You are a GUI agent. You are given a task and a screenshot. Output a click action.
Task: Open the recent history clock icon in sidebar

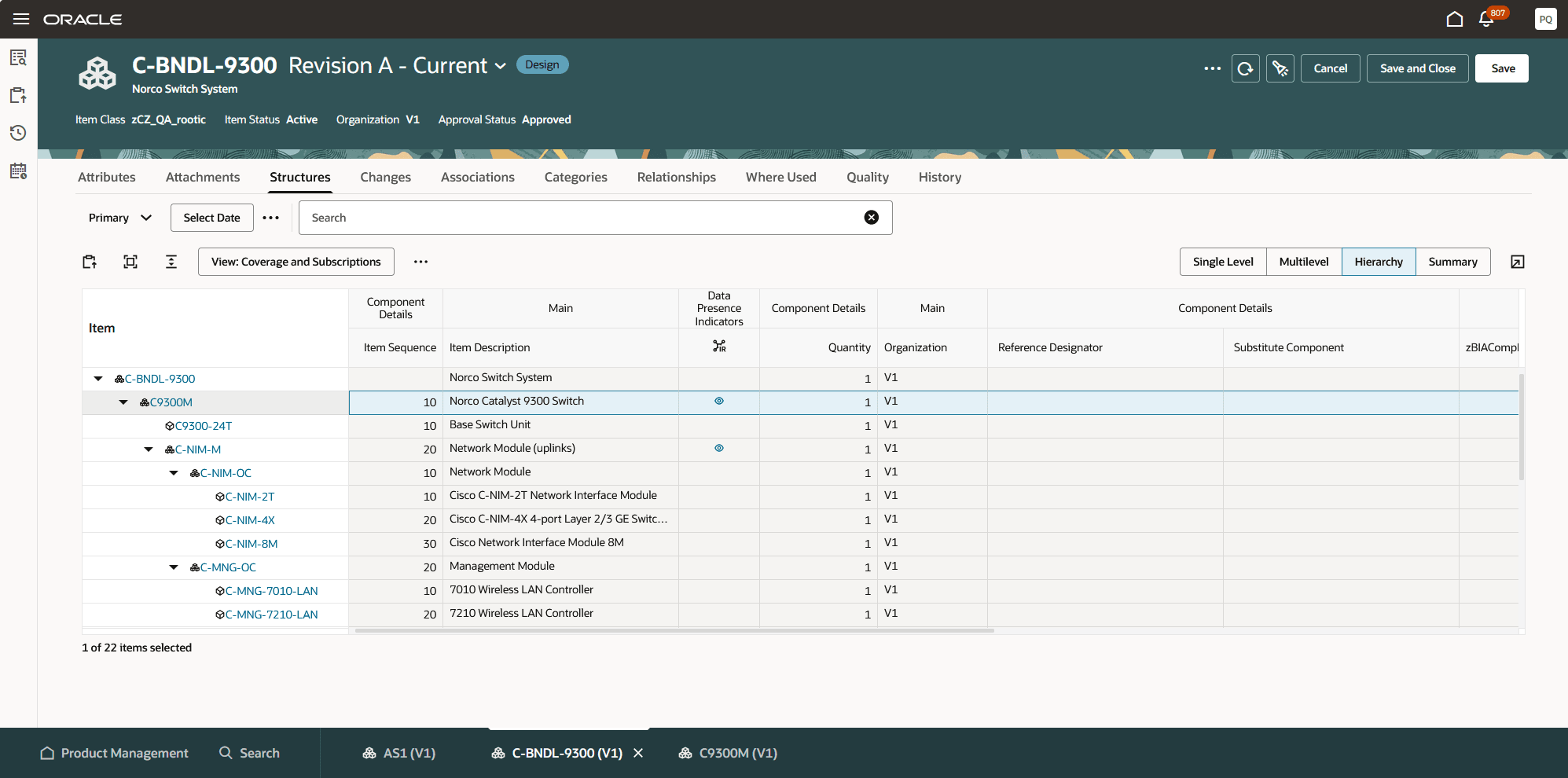pyautogui.click(x=19, y=133)
